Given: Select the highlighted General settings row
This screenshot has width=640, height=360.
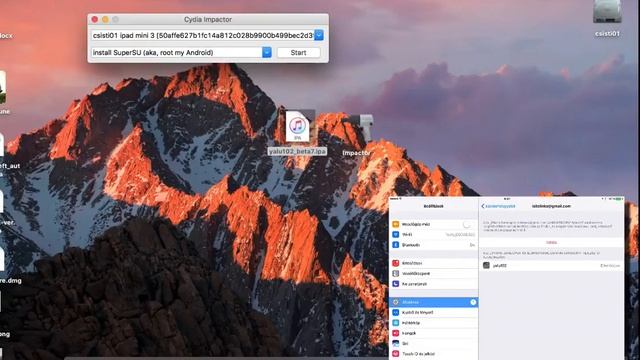Looking at the screenshot, I should (x=433, y=302).
